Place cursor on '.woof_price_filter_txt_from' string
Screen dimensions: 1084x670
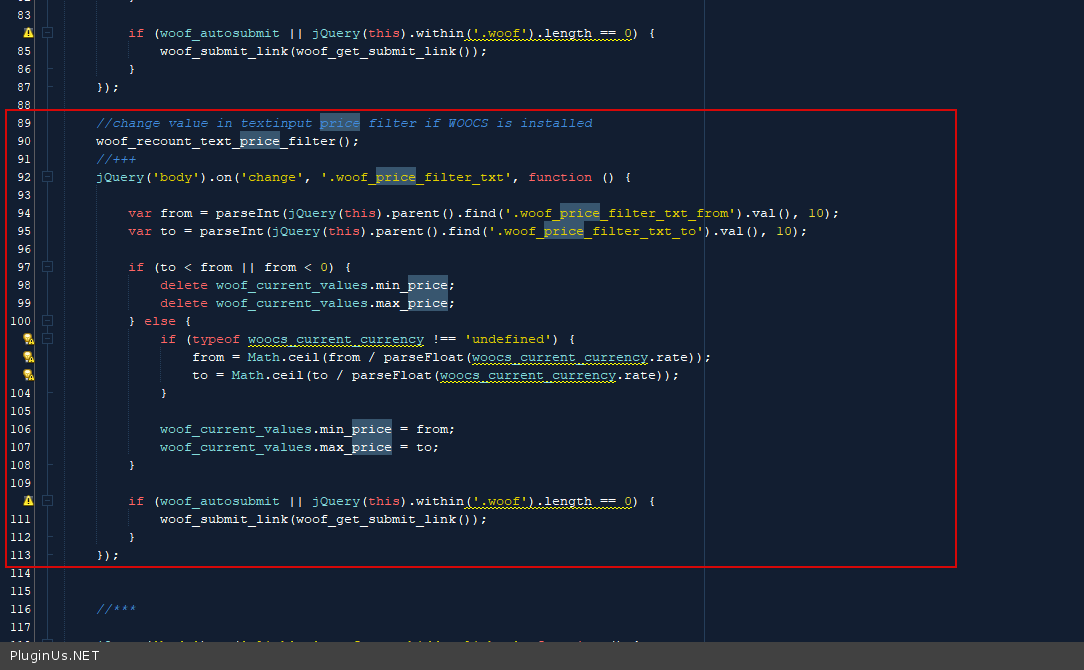(621, 213)
